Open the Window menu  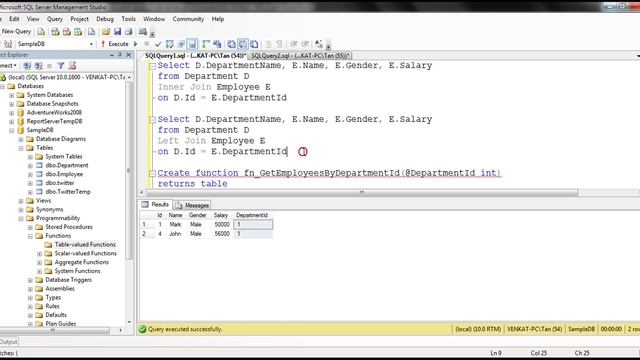154,19
